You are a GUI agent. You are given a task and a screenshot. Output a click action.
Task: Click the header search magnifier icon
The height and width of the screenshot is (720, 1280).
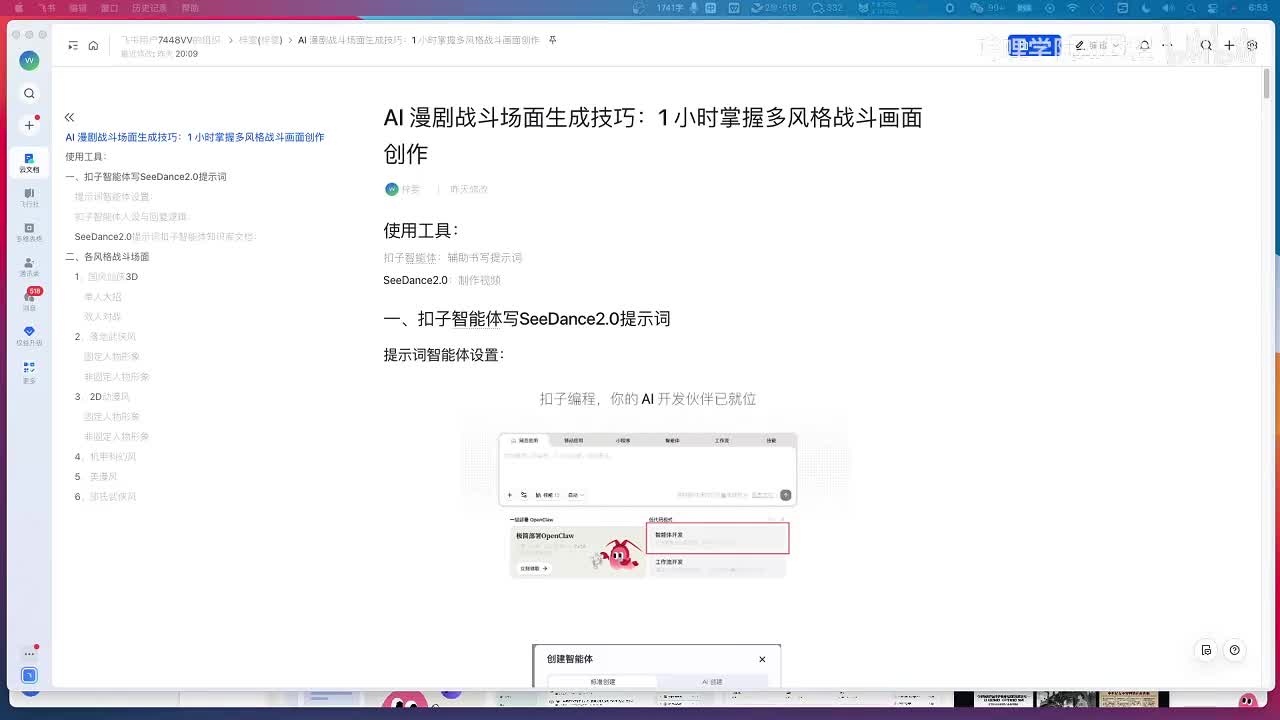1206,45
